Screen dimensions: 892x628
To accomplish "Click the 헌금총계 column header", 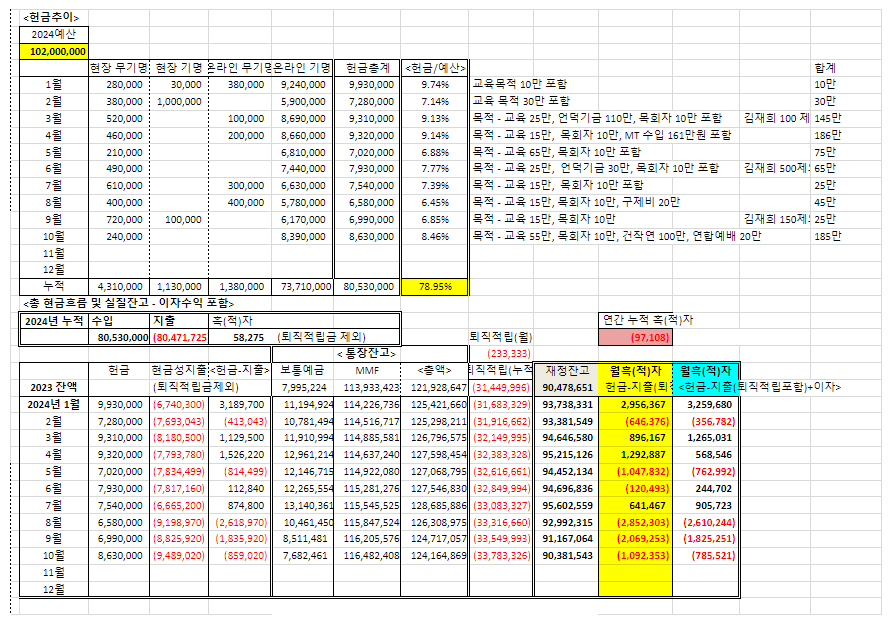I will click(x=367, y=68).
